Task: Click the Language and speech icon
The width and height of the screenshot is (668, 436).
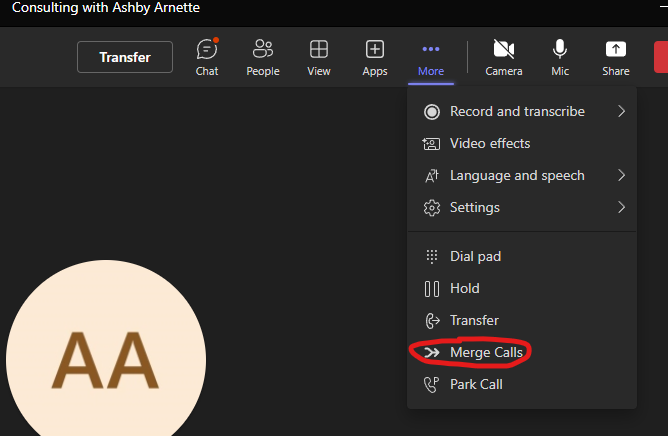Action: coord(432,176)
